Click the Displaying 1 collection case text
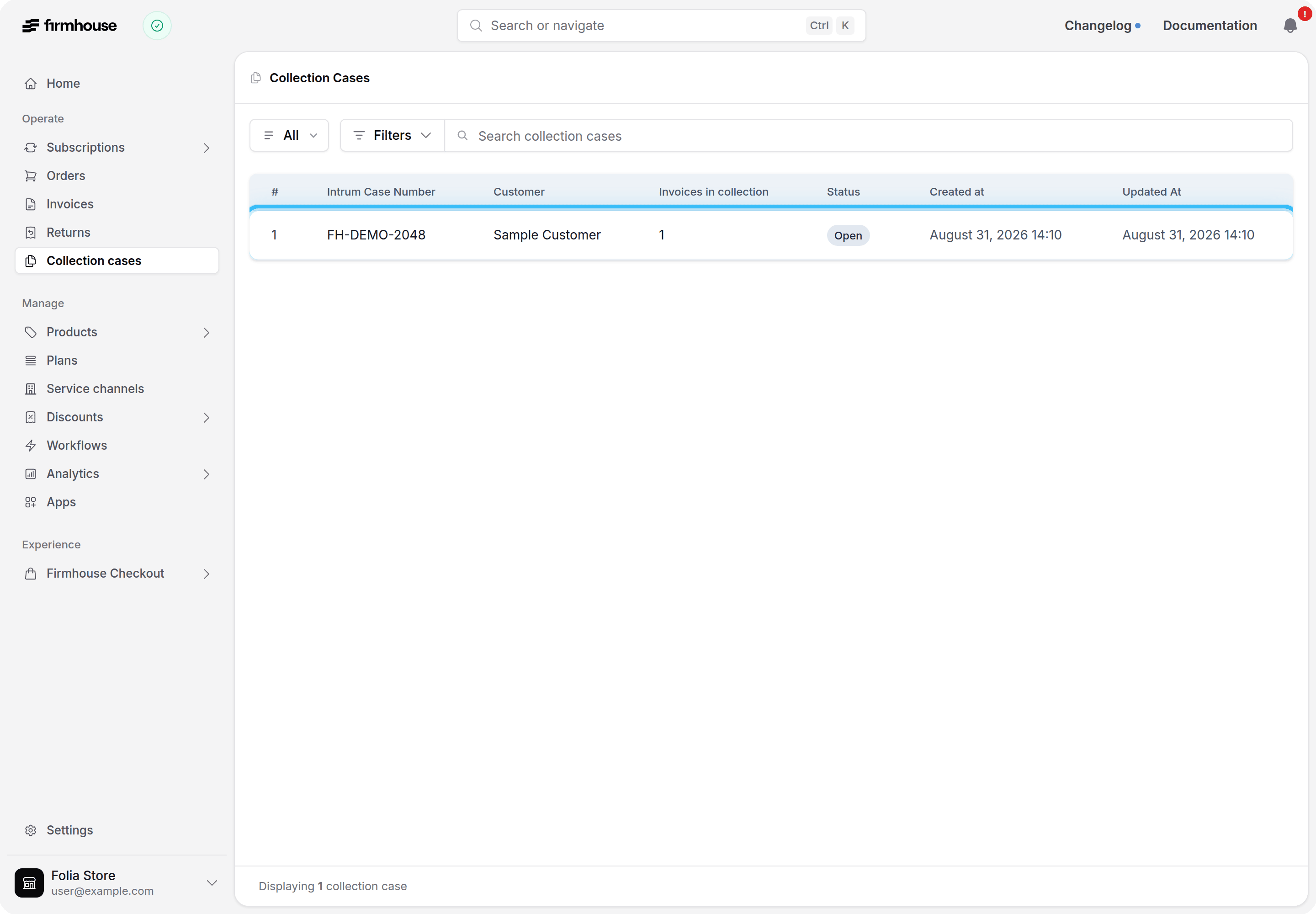Screen dimensions: 1316x914 (x=333, y=887)
